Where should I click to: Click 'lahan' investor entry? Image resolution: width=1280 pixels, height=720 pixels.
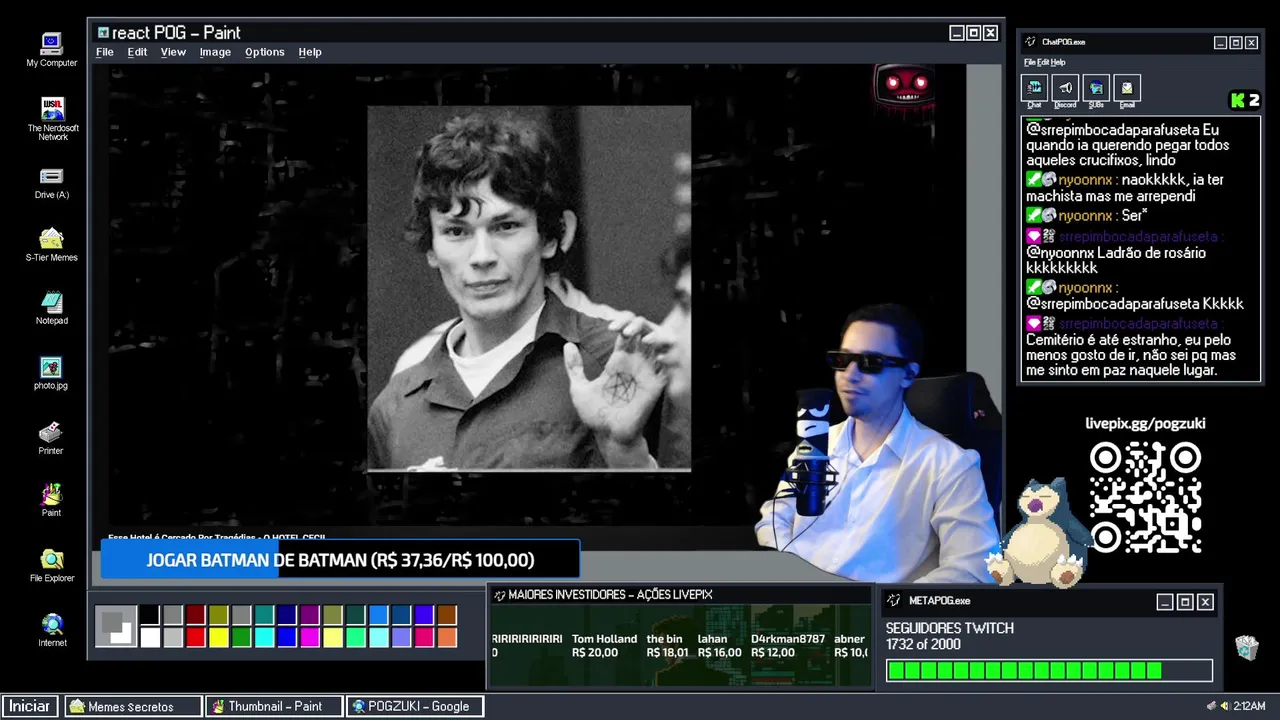(719, 645)
